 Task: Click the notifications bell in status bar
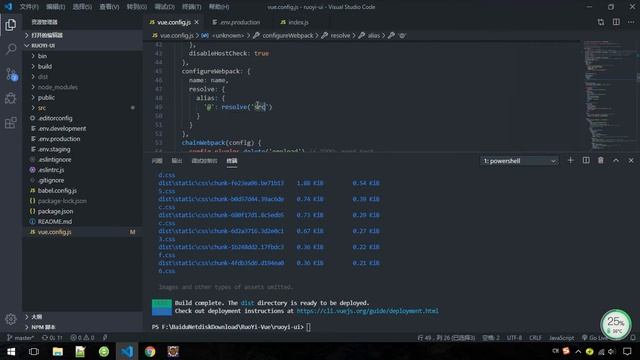coord(633,338)
